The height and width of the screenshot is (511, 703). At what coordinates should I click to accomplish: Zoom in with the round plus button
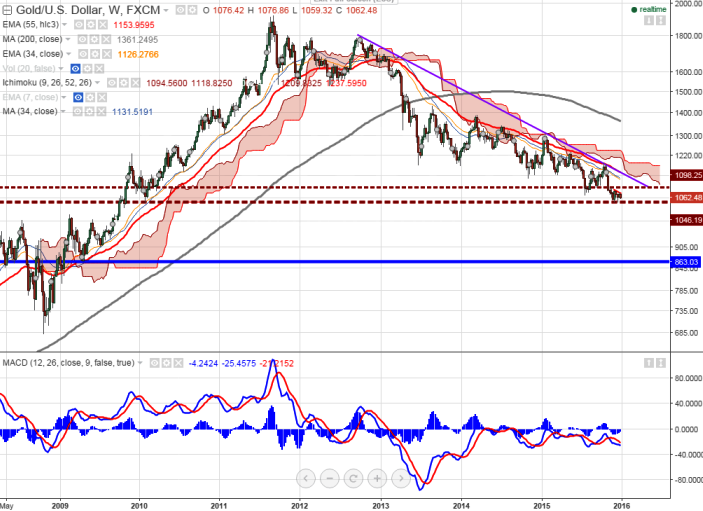pyautogui.click(x=377, y=479)
